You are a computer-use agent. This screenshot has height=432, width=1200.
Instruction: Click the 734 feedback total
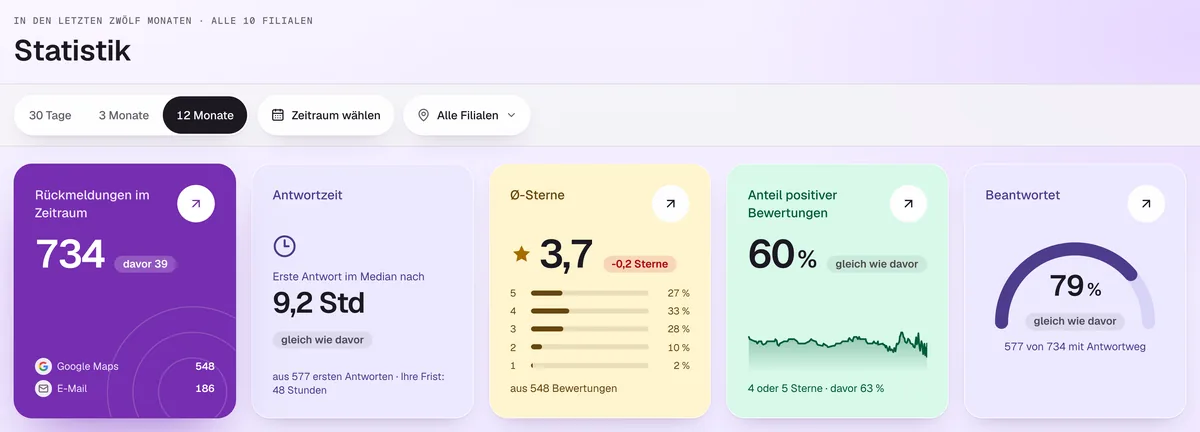click(x=70, y=255)
